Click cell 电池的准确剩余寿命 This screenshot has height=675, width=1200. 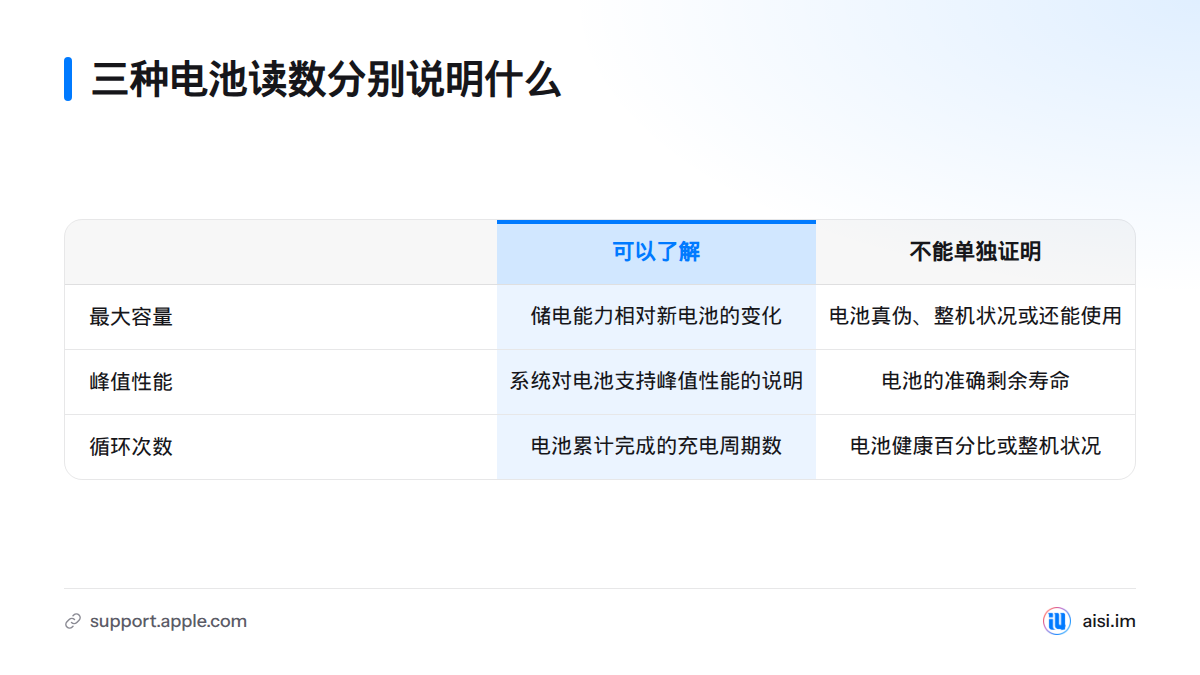[975, 382]
